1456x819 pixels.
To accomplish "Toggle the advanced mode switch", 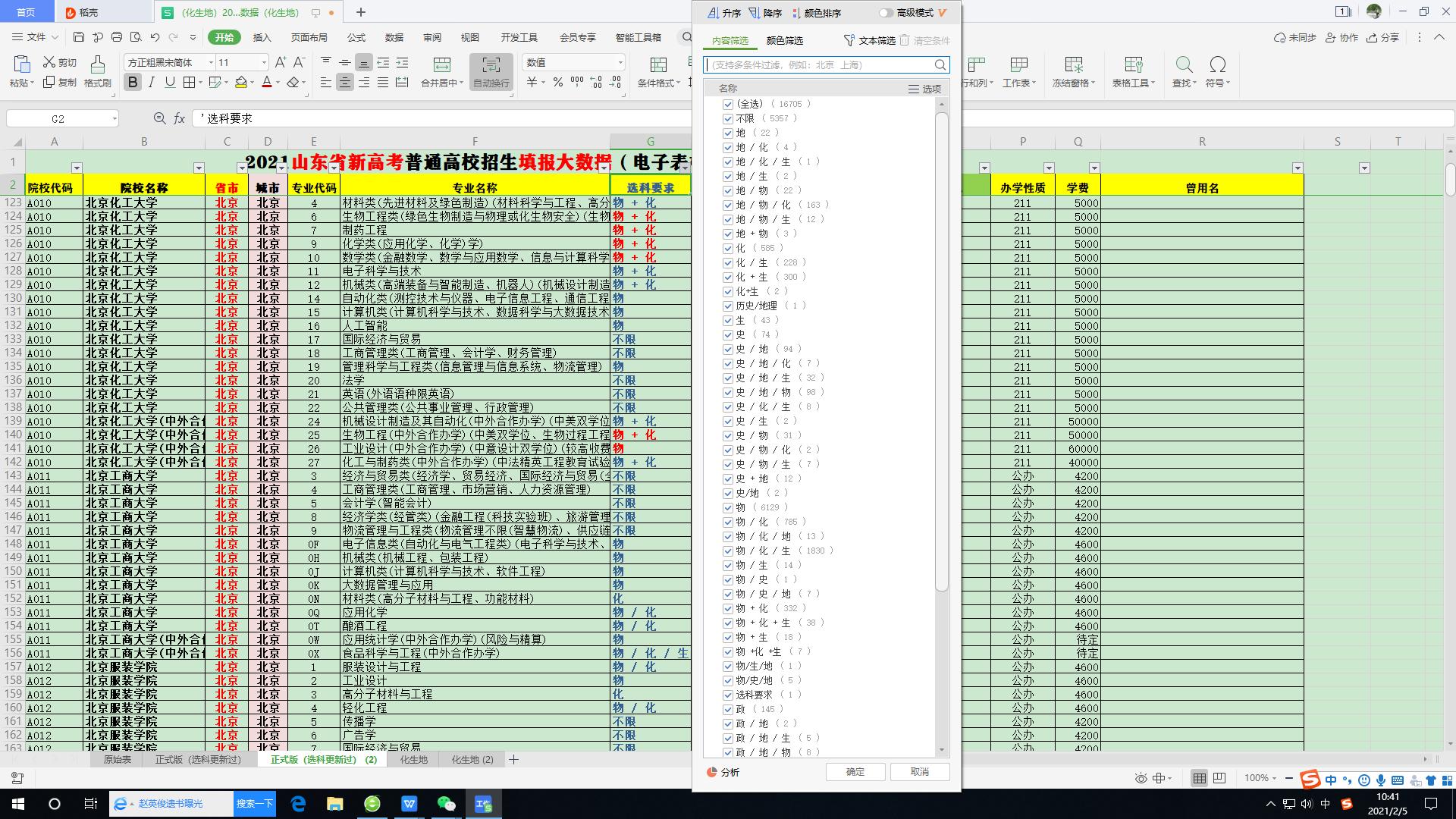I will [886, 13].
